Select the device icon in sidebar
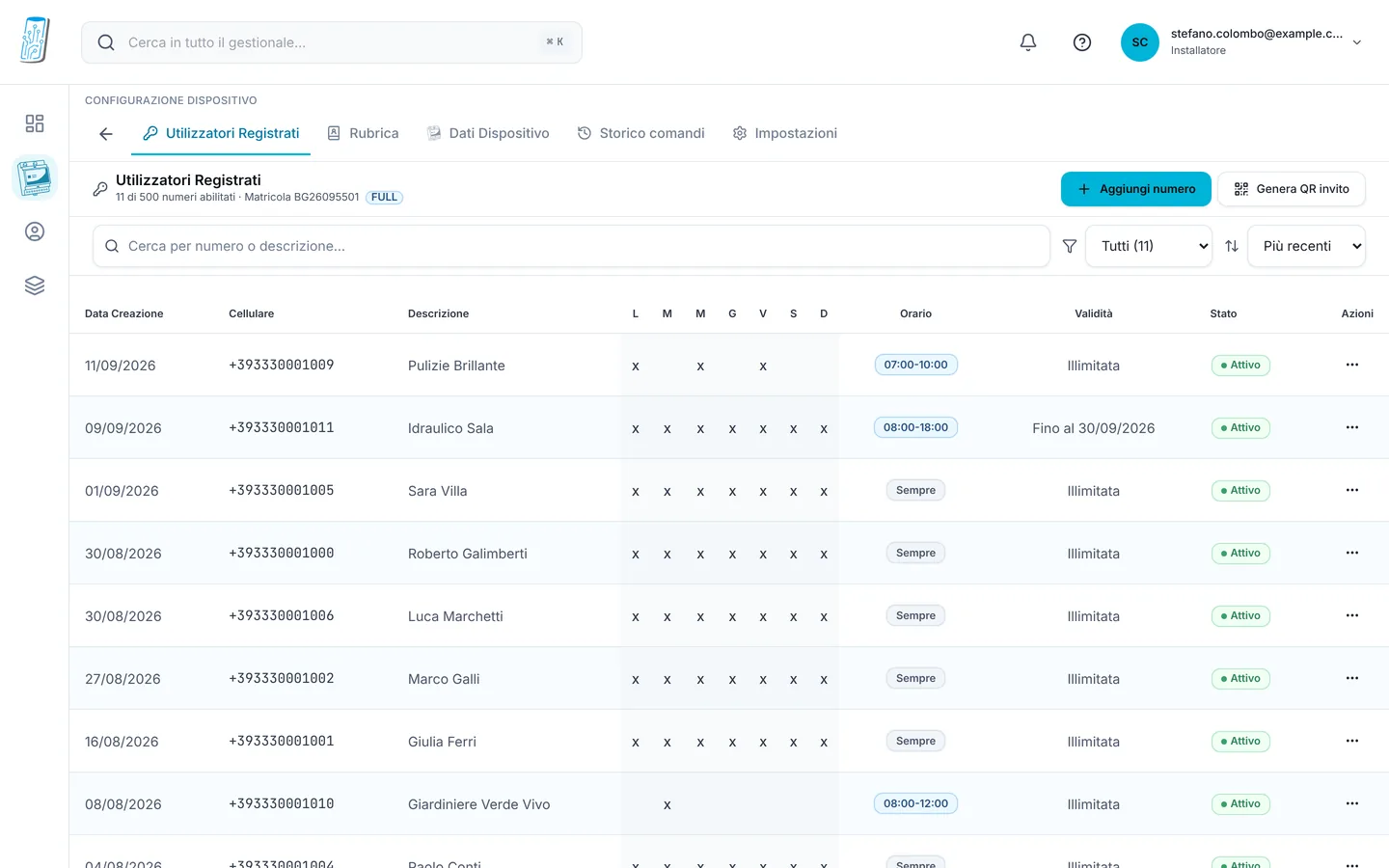This screenshot has width=1389, height=868. pyautogui.click(x=35, y=177)
